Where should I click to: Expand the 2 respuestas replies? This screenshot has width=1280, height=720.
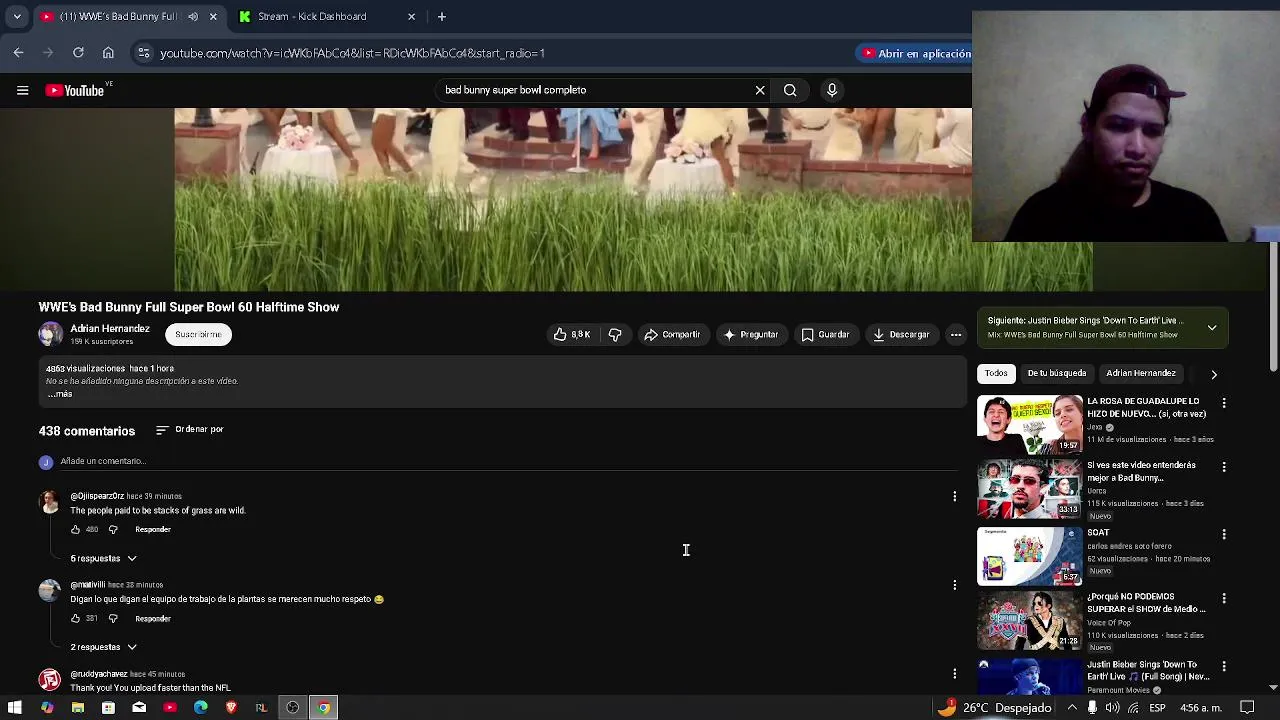coord(103,647)
